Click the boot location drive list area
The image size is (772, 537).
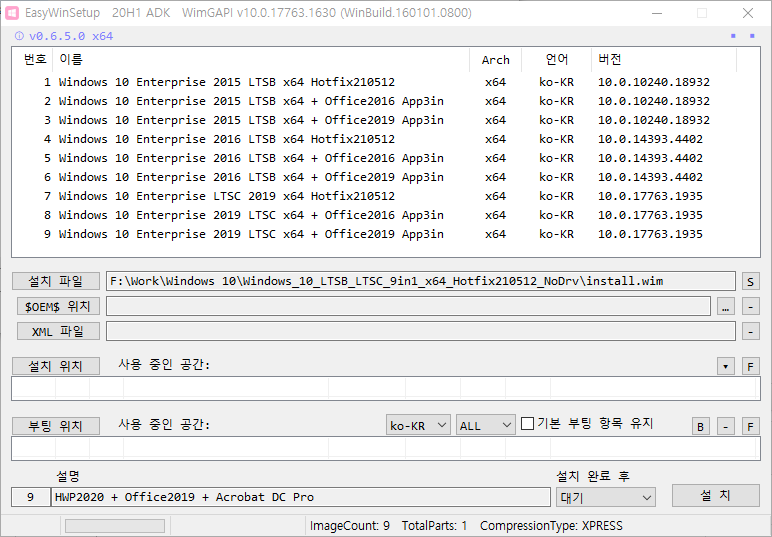[x=386, y=448]
